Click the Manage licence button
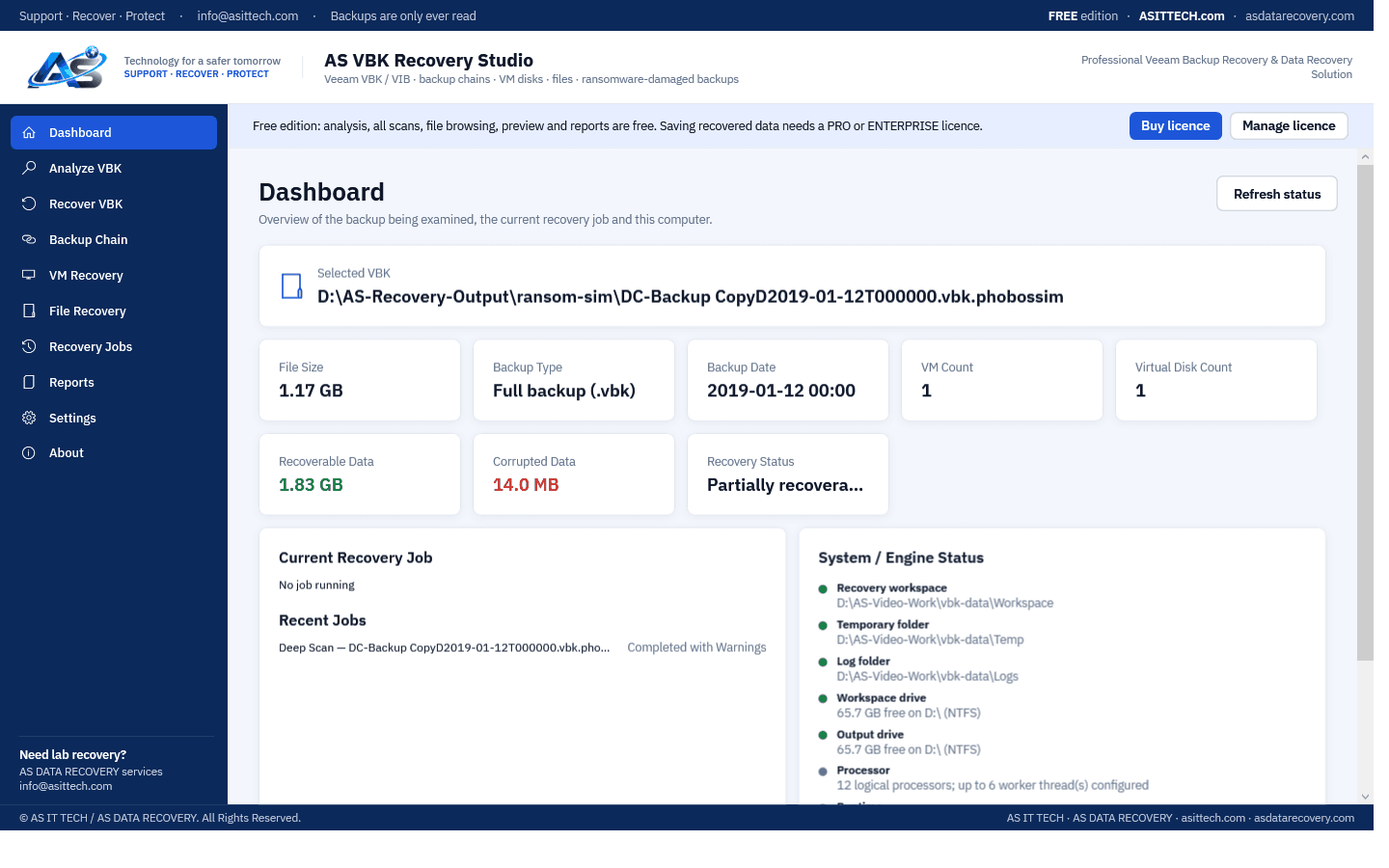 1289,126
